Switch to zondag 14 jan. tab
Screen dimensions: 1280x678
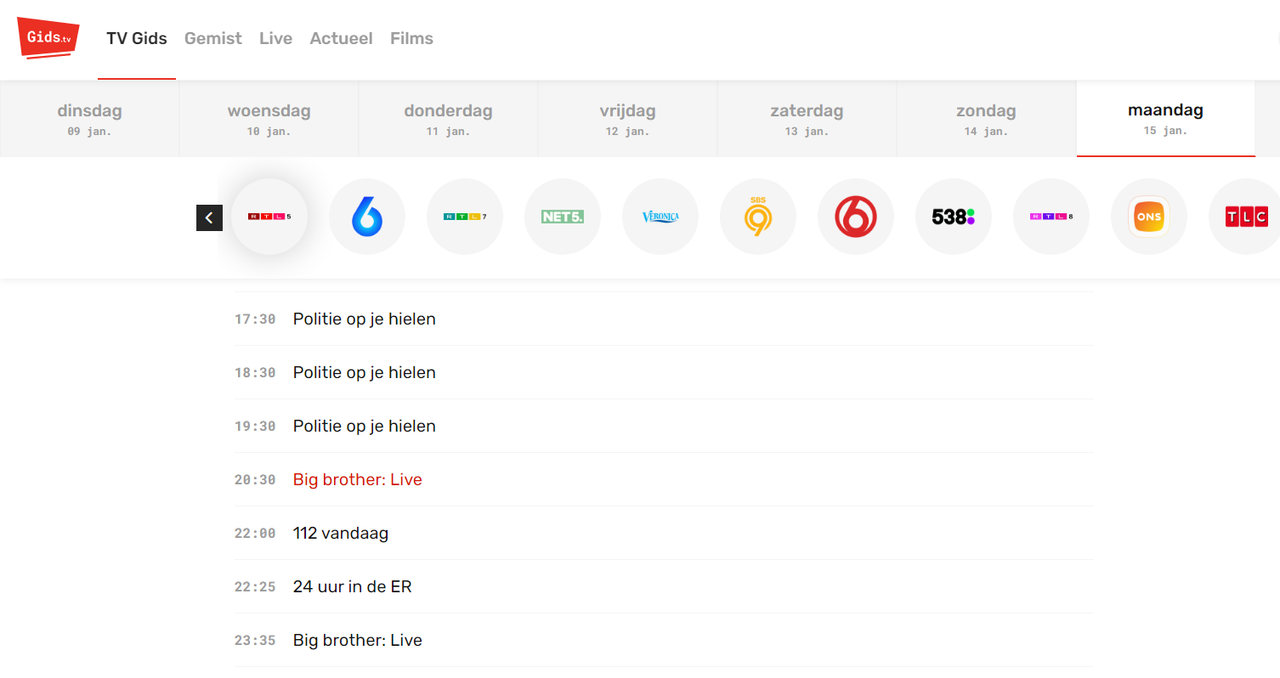pyautogui.click(x=986, y=119)
